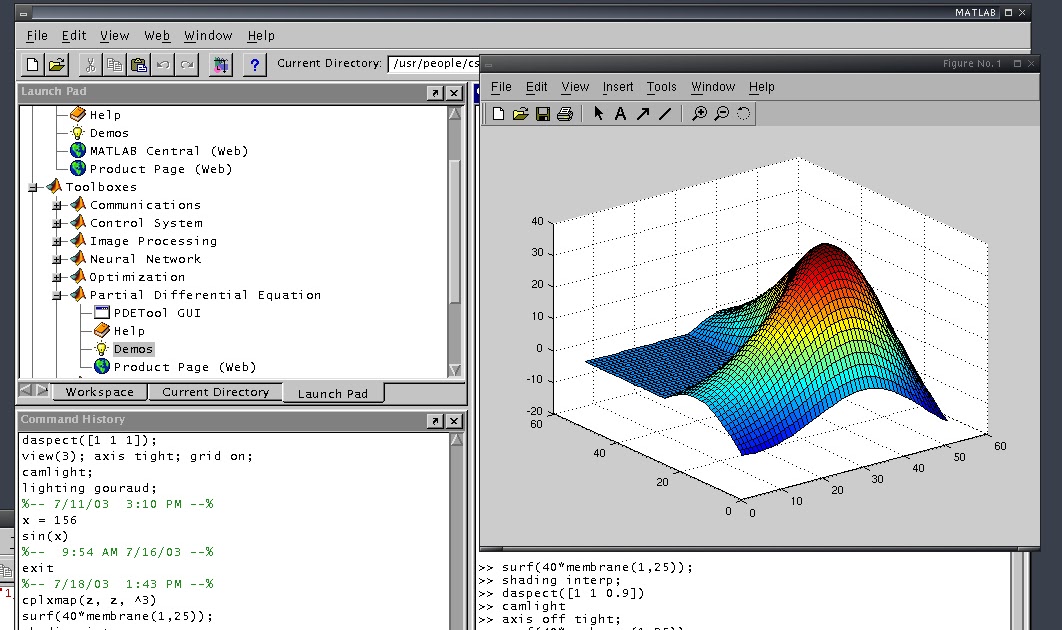Print the figure using the printer icon
The width and height of the screenshot is (1062, 630).
(565, 114)
